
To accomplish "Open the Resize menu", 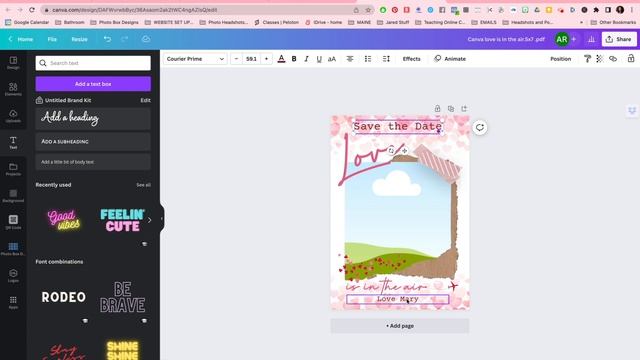I will (80, 39).
